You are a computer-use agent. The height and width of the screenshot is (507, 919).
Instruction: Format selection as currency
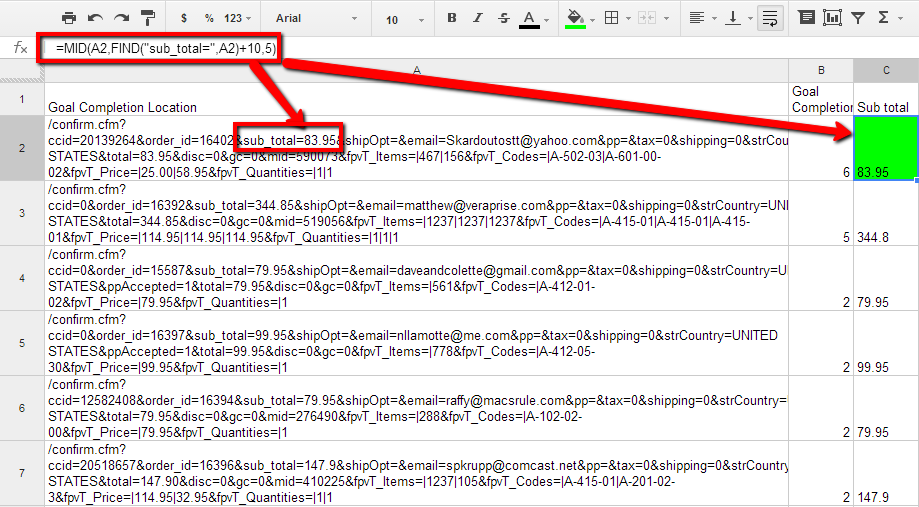click(184, 18)
